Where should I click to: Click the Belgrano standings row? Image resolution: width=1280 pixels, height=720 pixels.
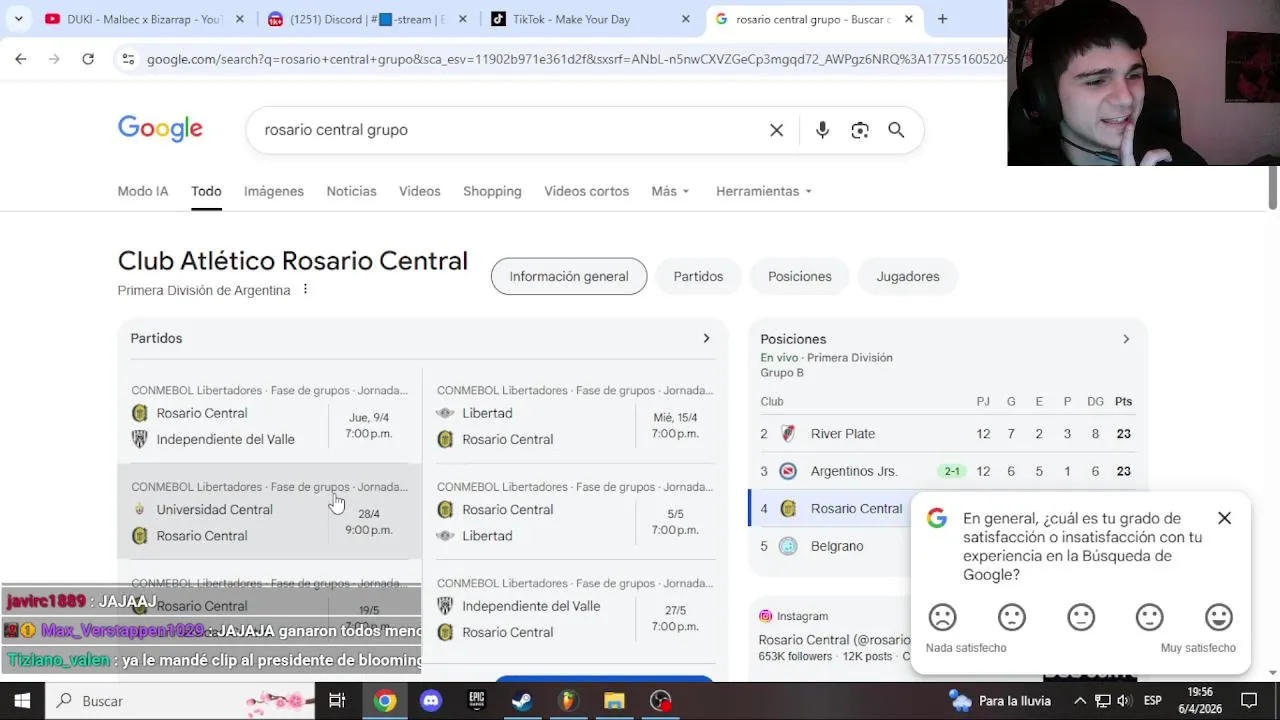tap(830, 546)
